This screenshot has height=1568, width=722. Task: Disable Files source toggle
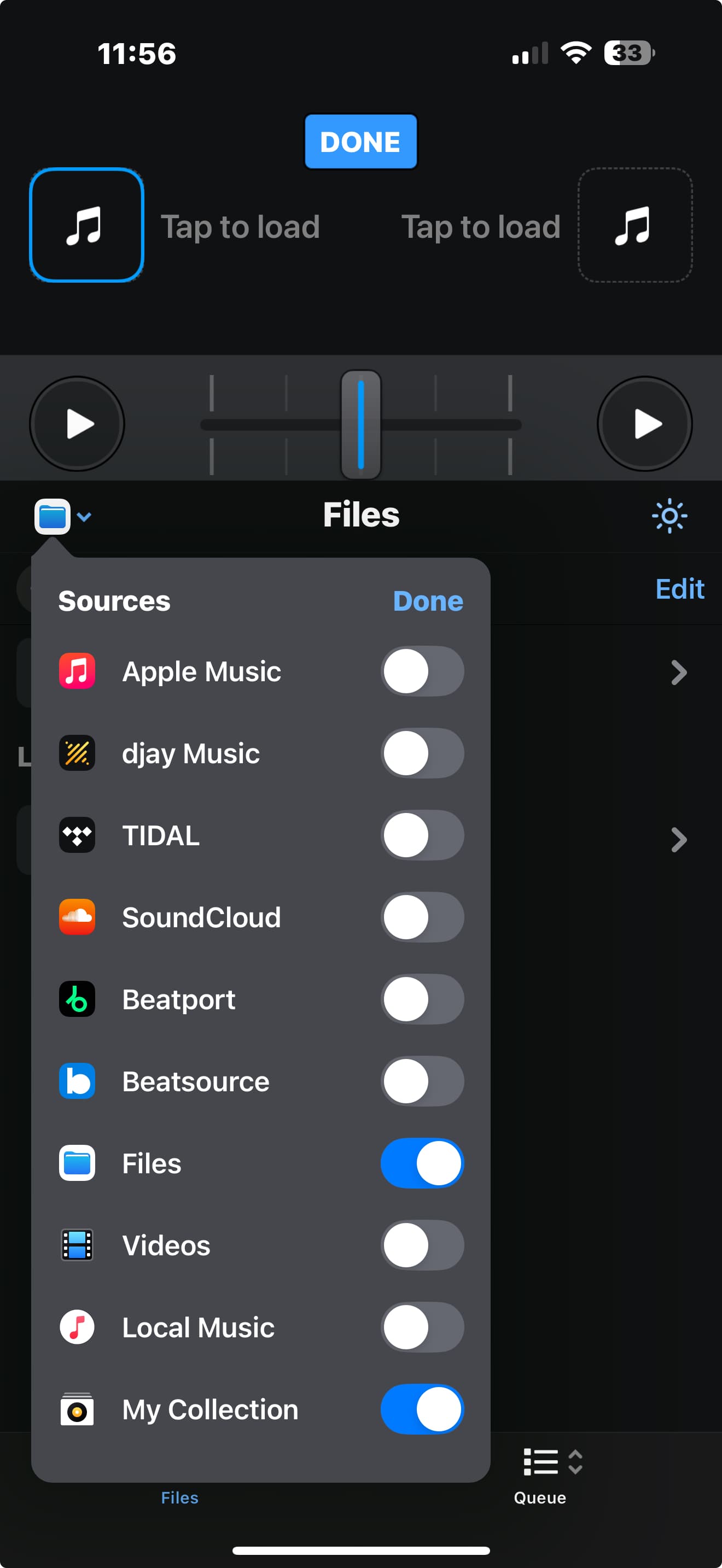422,1163
